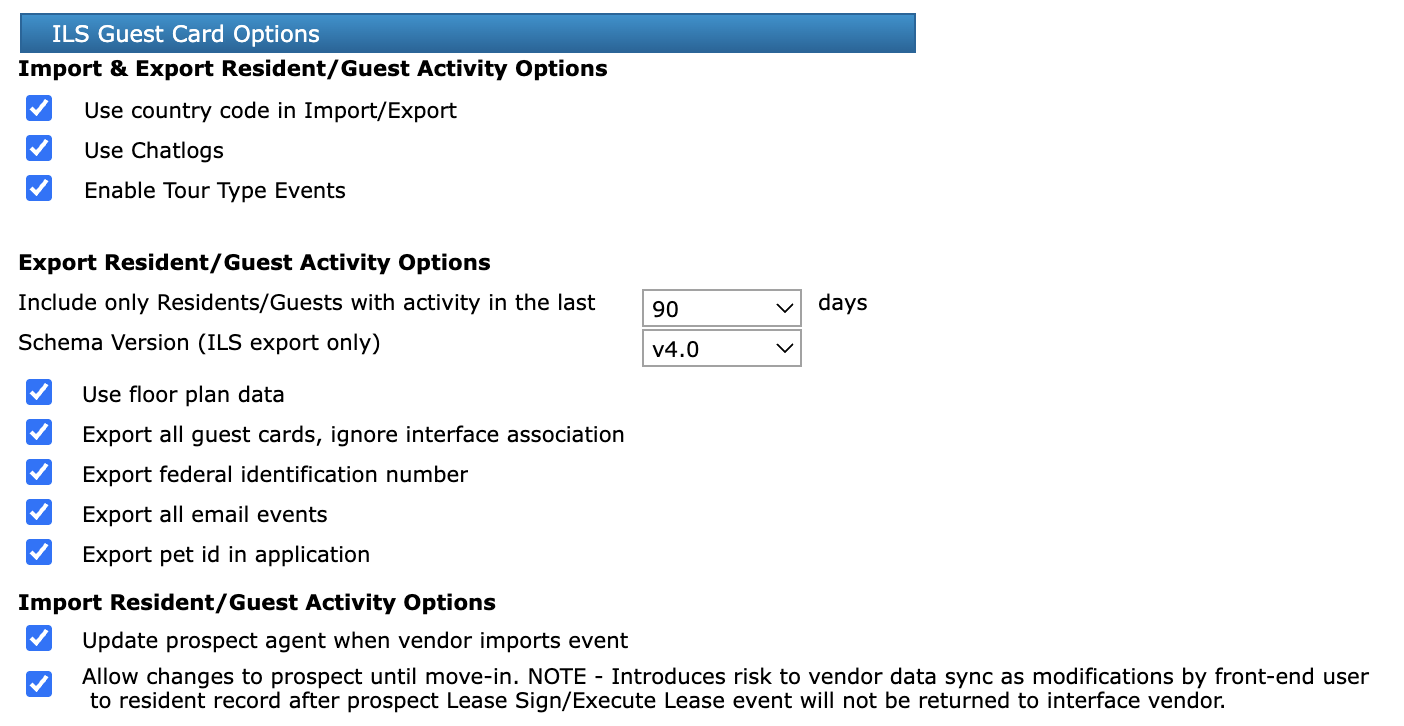Click the Use Chatlogs label text
1404x726 pixels.
click(x=154, y=151)
